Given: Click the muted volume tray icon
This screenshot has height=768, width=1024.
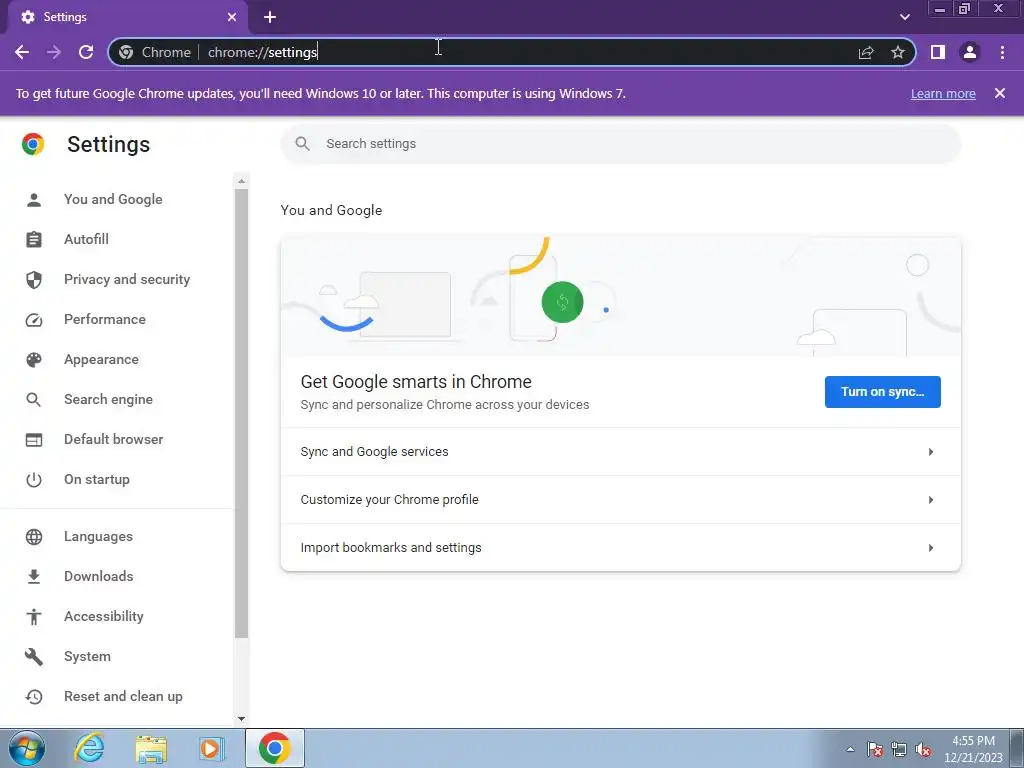Looking at the screenshot, I should (x=923, y=749).
